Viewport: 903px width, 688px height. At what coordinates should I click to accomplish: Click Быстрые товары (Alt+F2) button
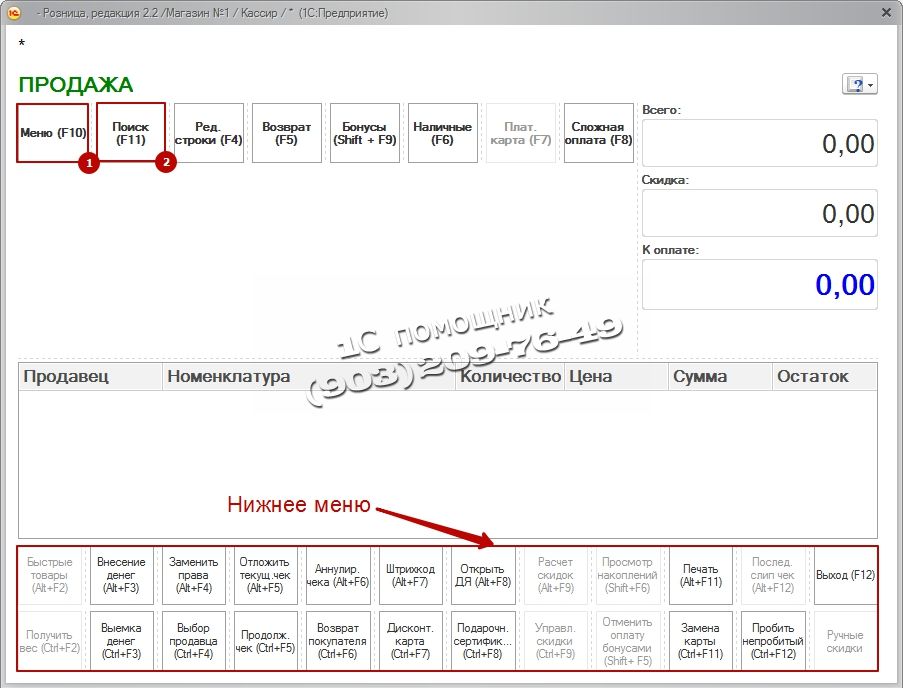(x=50, y=575)
